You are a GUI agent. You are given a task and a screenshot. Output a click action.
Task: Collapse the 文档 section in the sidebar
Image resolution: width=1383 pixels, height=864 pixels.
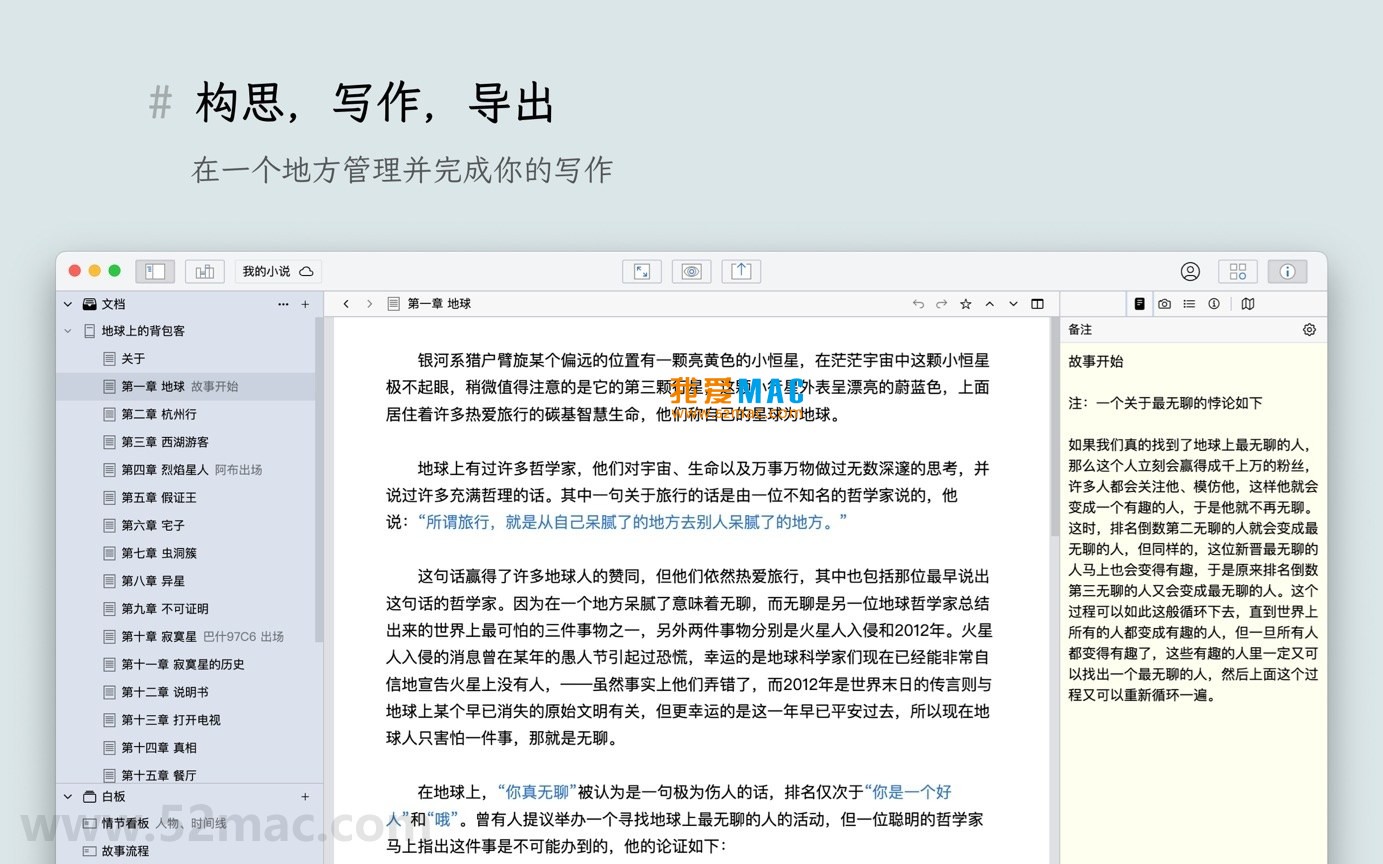67,304
